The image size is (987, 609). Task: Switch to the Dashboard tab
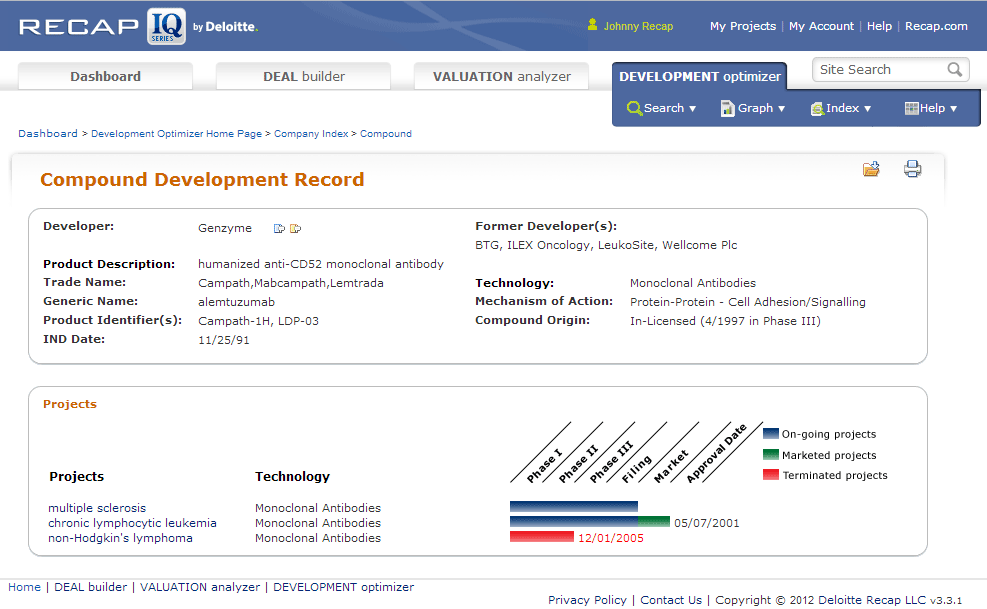105,77
